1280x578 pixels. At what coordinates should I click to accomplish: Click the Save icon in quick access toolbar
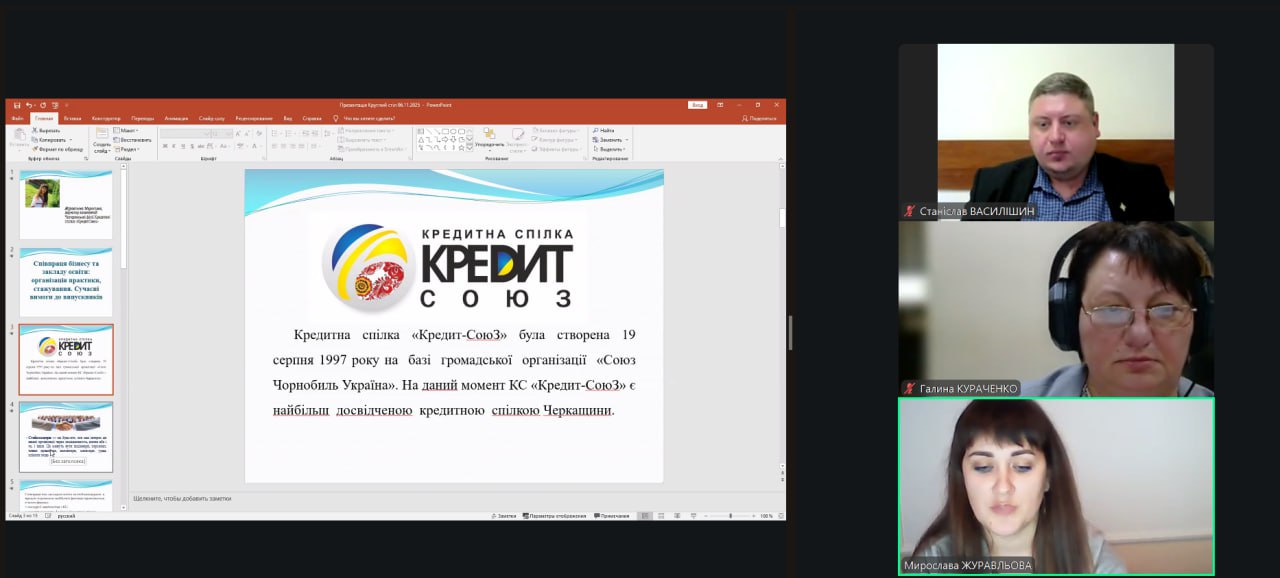17,105
